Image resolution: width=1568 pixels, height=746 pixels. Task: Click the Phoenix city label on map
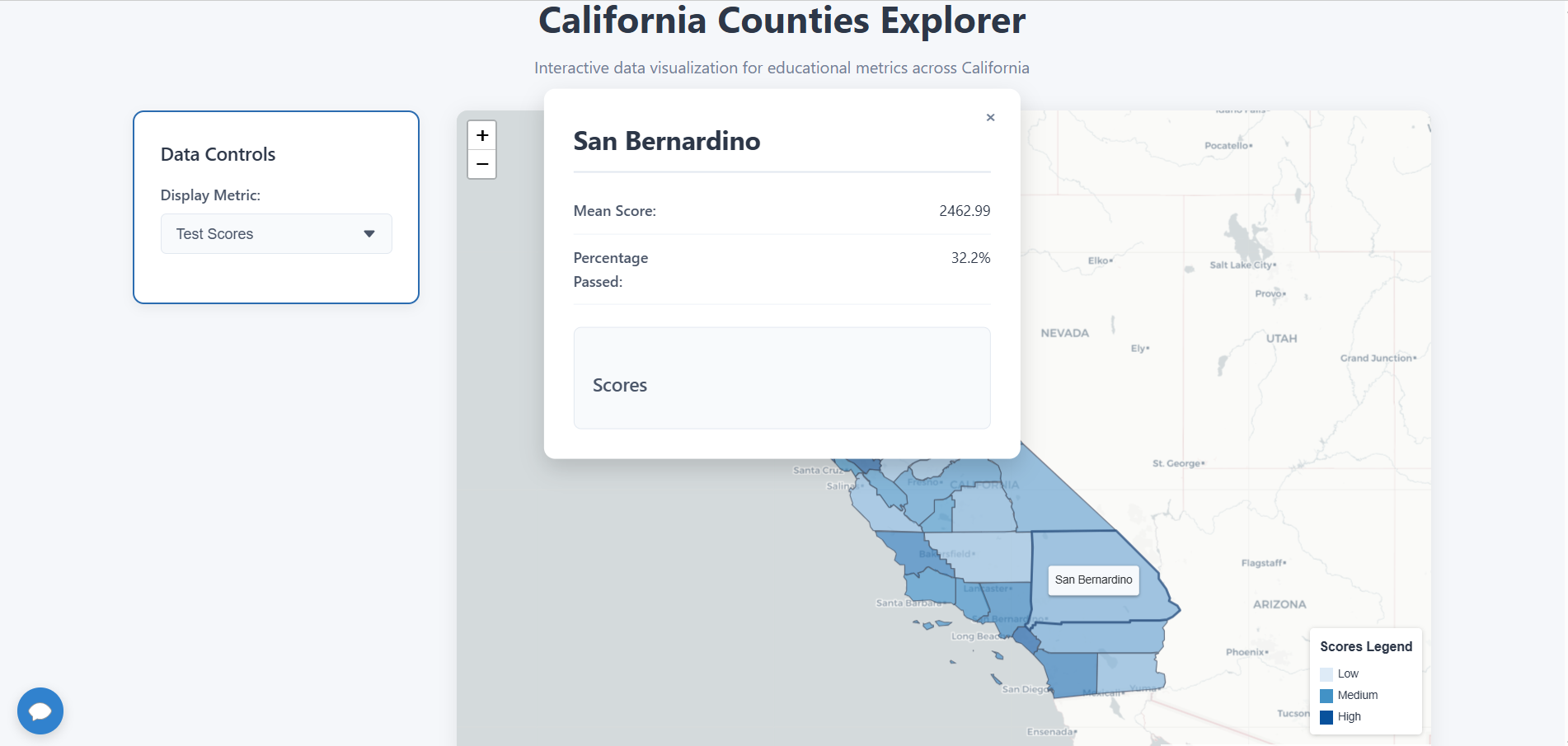pyautogui.click(x=1246, y=652)
